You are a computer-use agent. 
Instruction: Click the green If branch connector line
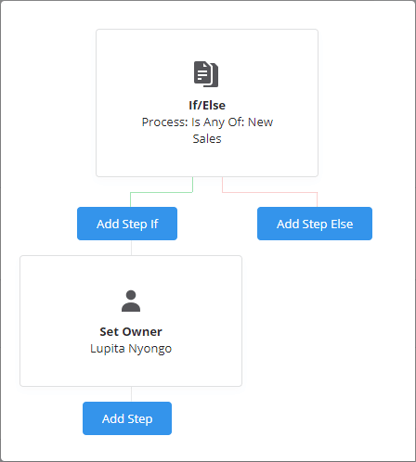[x=161, y=192]
